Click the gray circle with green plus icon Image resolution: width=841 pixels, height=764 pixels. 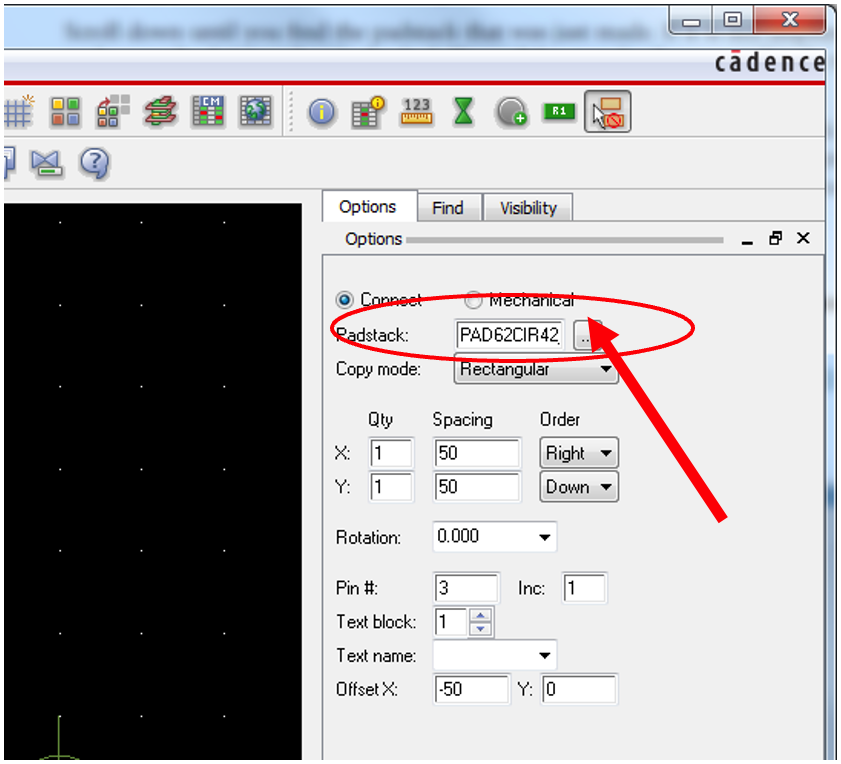512,112
